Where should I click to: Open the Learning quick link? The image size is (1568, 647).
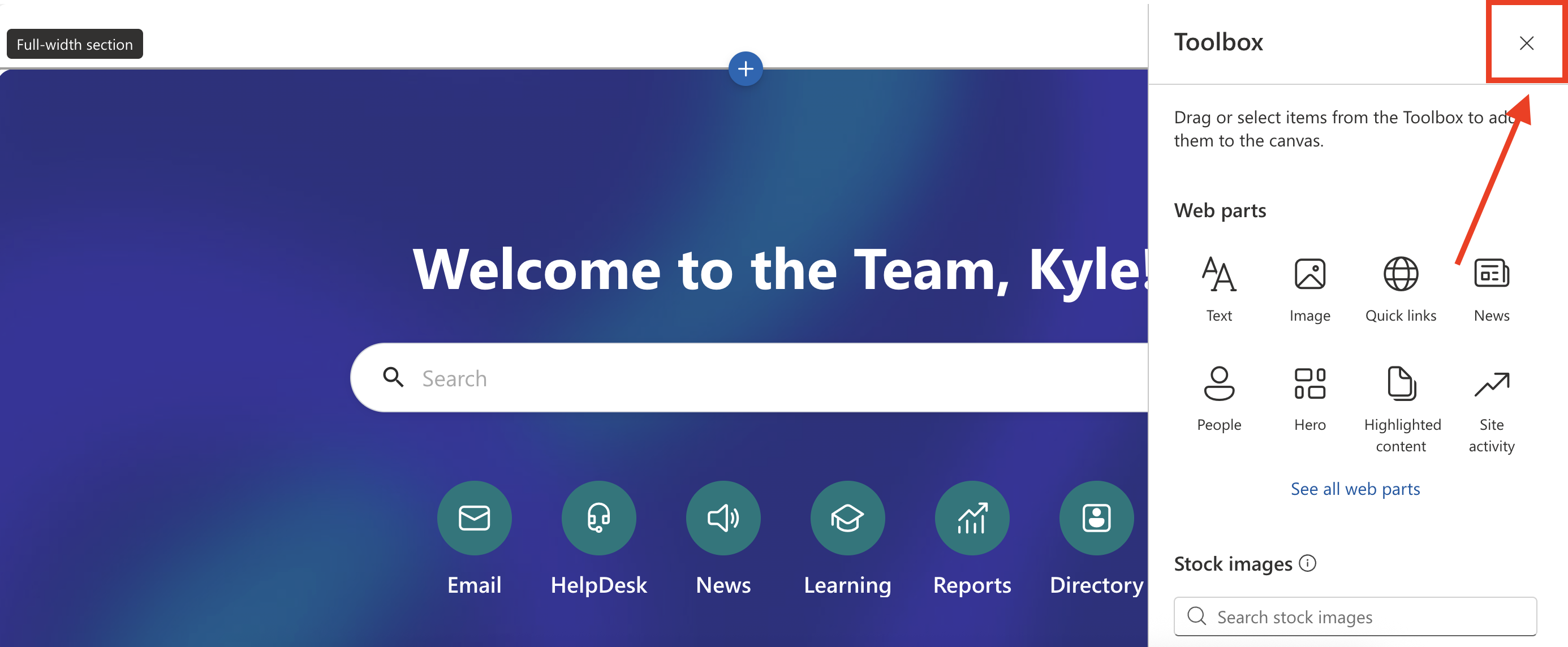[847, 518]
